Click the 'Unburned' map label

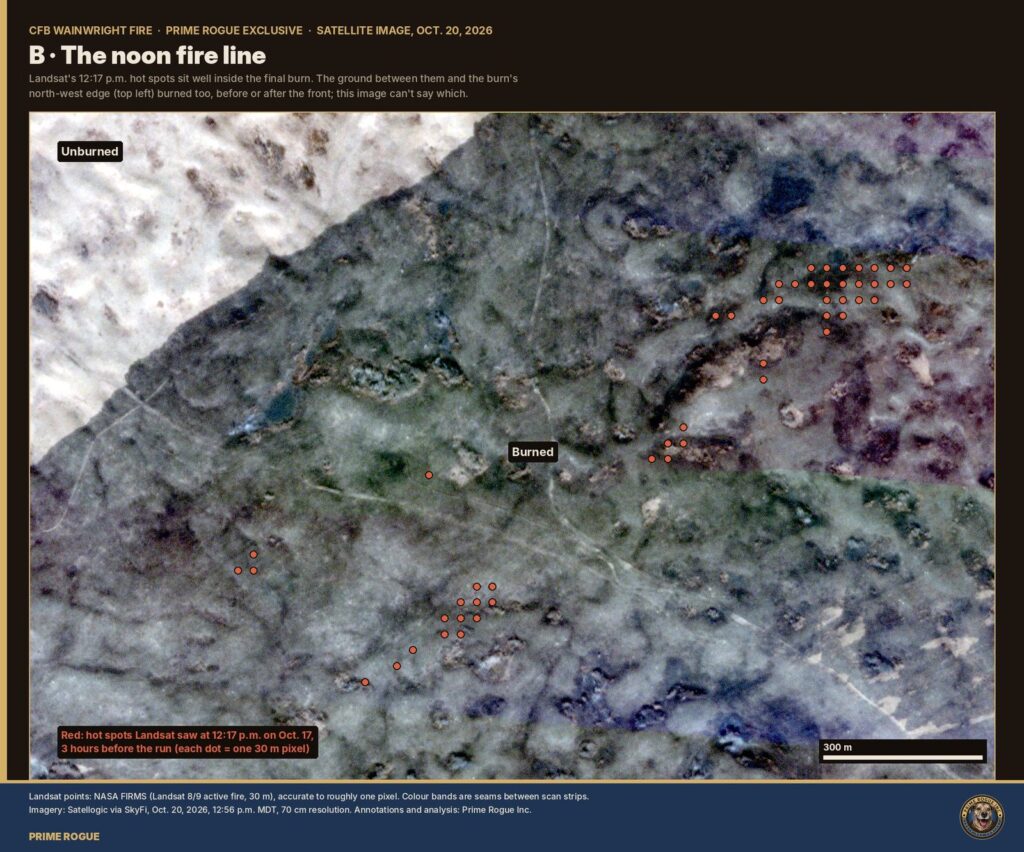(89, 151)
